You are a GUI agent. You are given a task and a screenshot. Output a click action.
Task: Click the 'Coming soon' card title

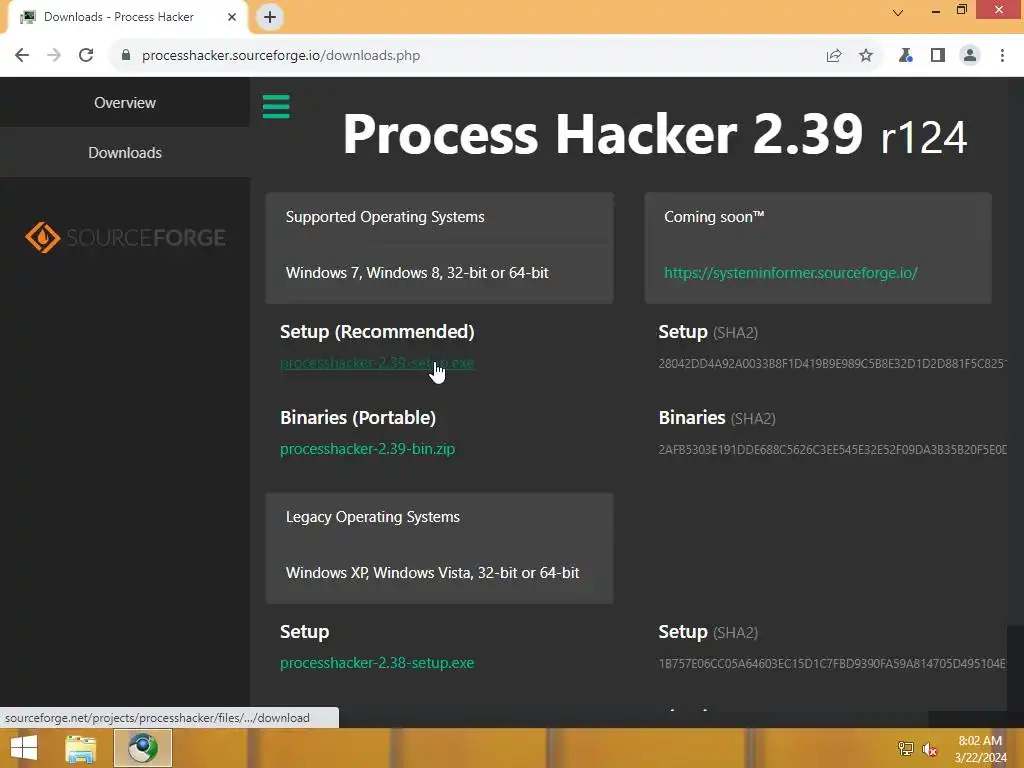(714, 217)
